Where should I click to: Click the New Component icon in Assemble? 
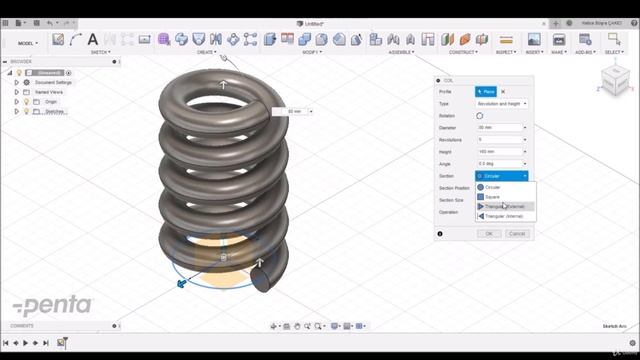(x=376, y=40)
